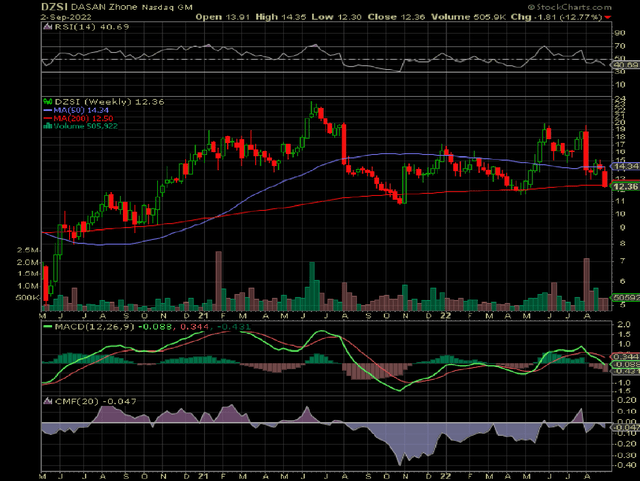The image size is (640, 481).
Task: Click the CMF(20) -0.047 panel label
Action: [95, 401]
